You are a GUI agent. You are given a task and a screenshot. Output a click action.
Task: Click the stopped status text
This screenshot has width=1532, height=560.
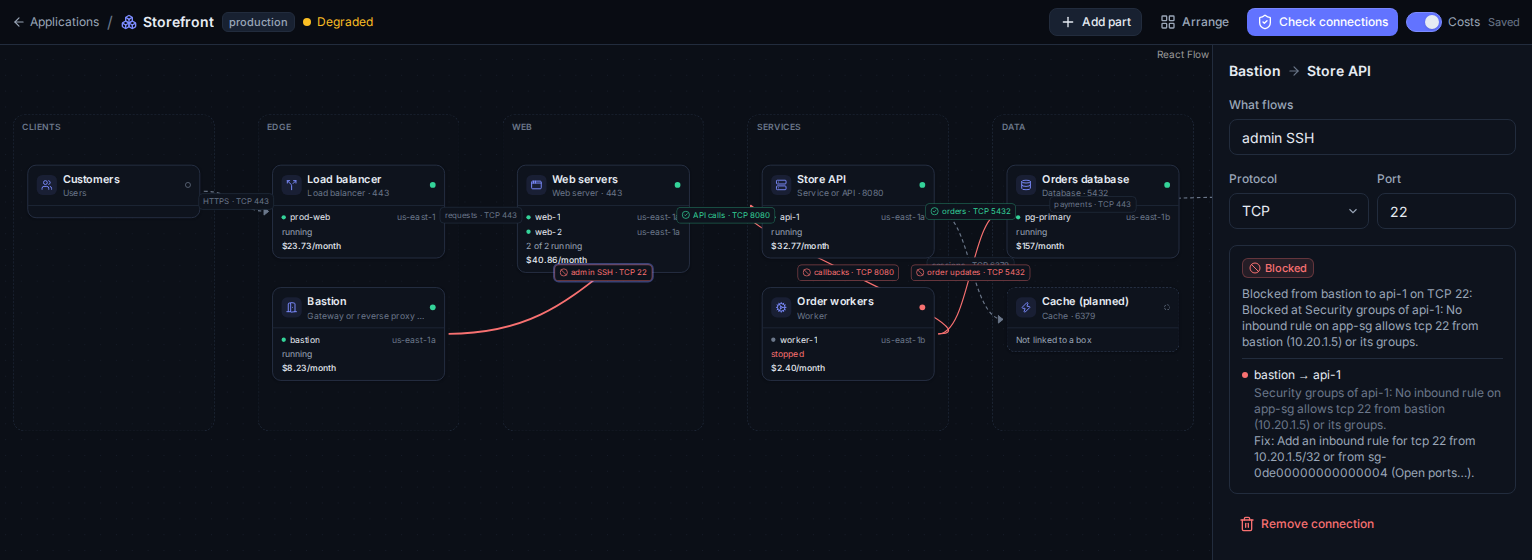point(788,354)
